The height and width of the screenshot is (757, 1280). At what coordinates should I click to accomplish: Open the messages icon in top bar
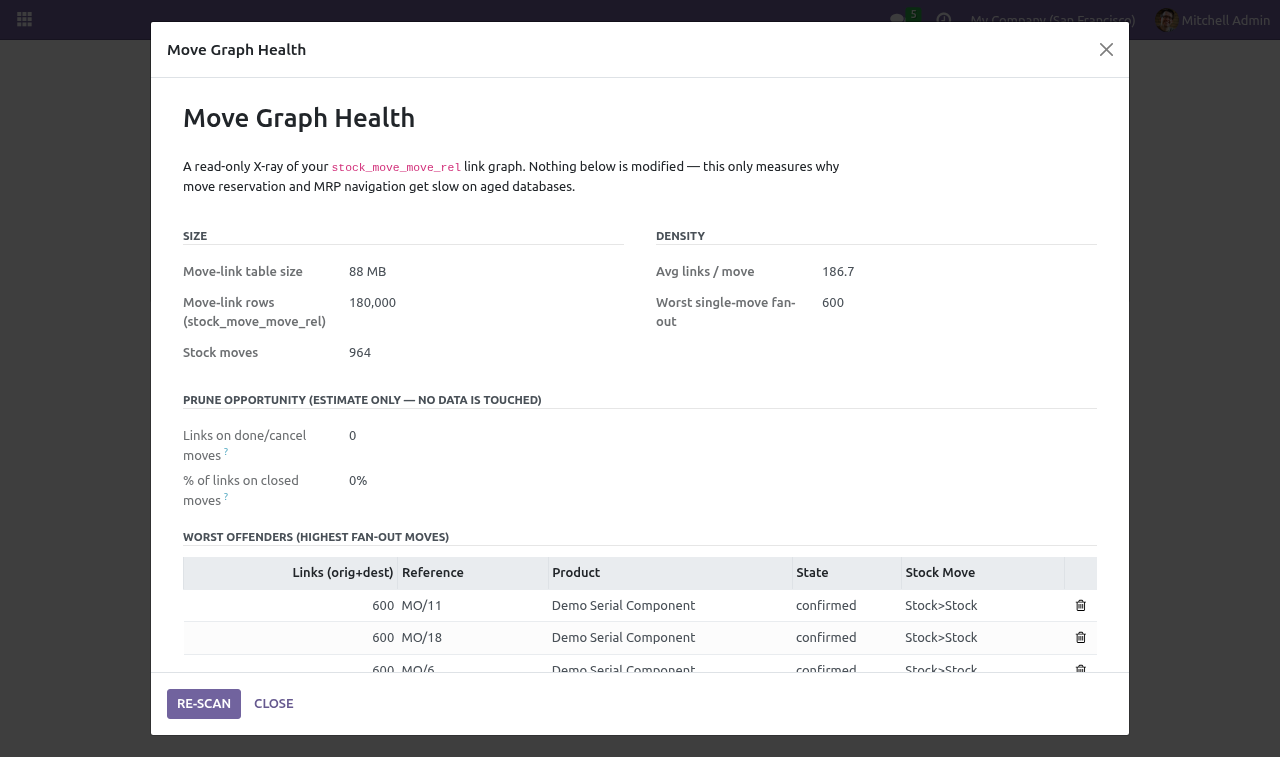[x=899, y=19]
